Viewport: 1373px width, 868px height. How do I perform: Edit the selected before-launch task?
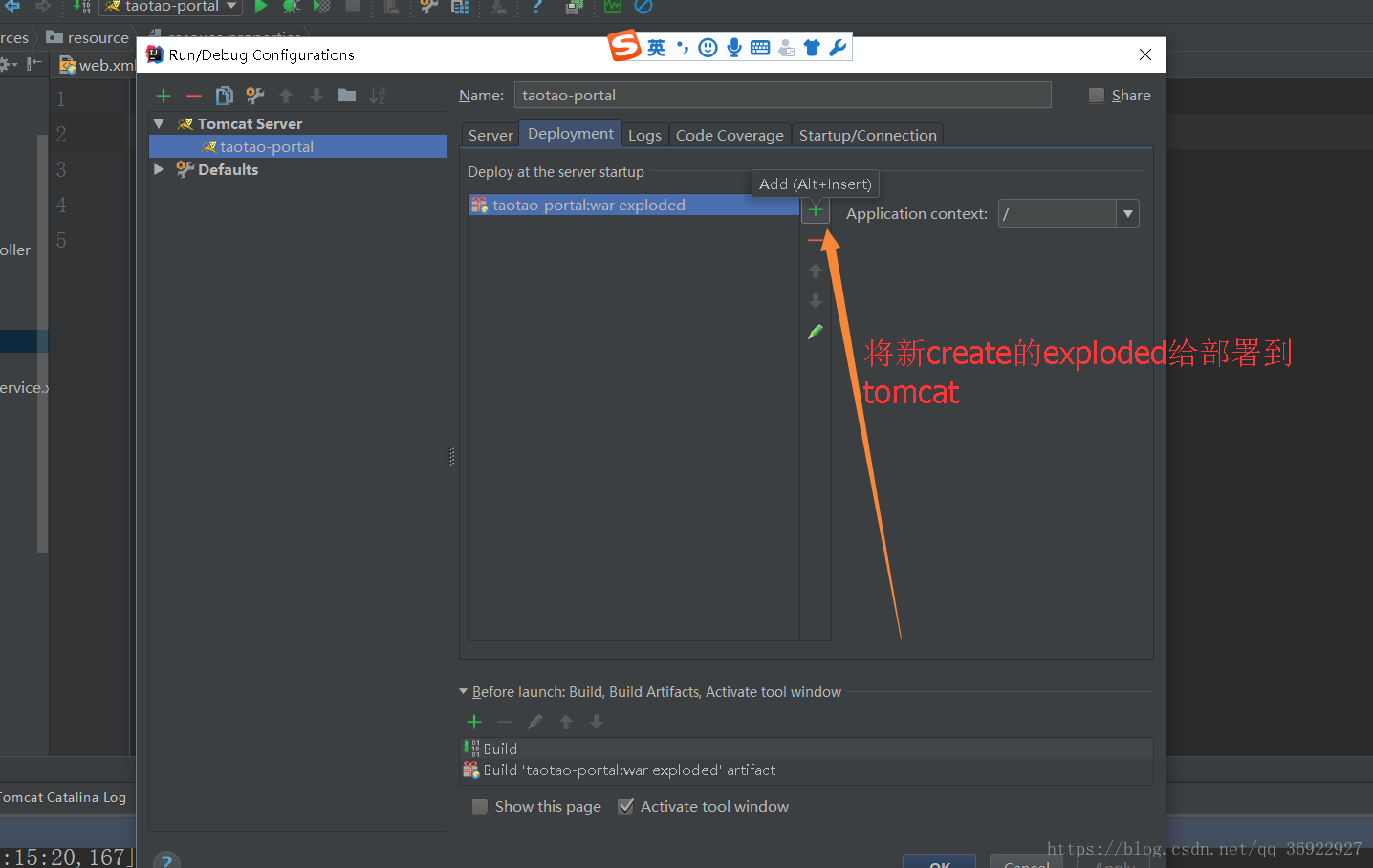point(535,722)
